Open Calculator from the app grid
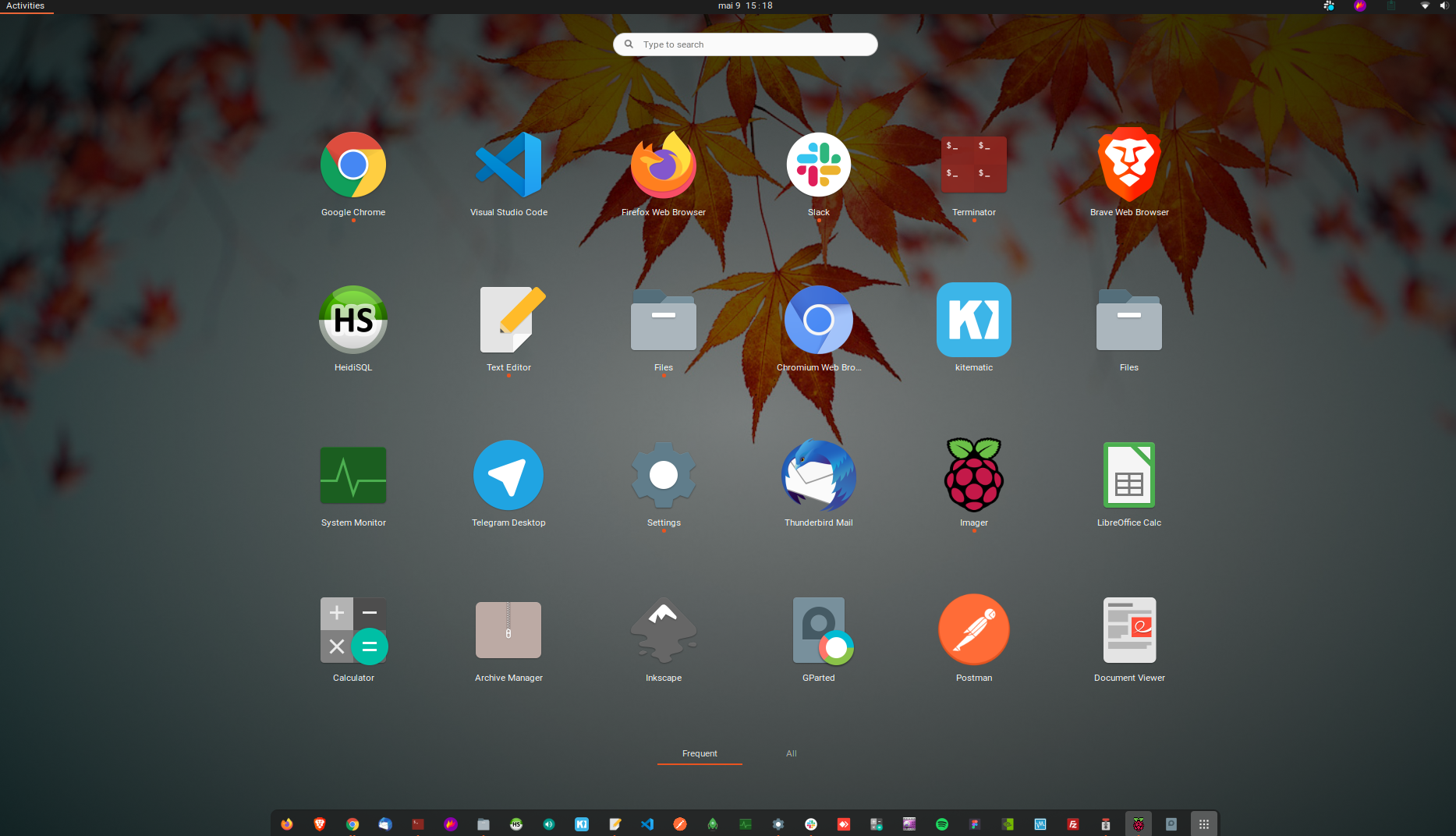Viewport: 1456px width, 836px height. click(353, 631)
